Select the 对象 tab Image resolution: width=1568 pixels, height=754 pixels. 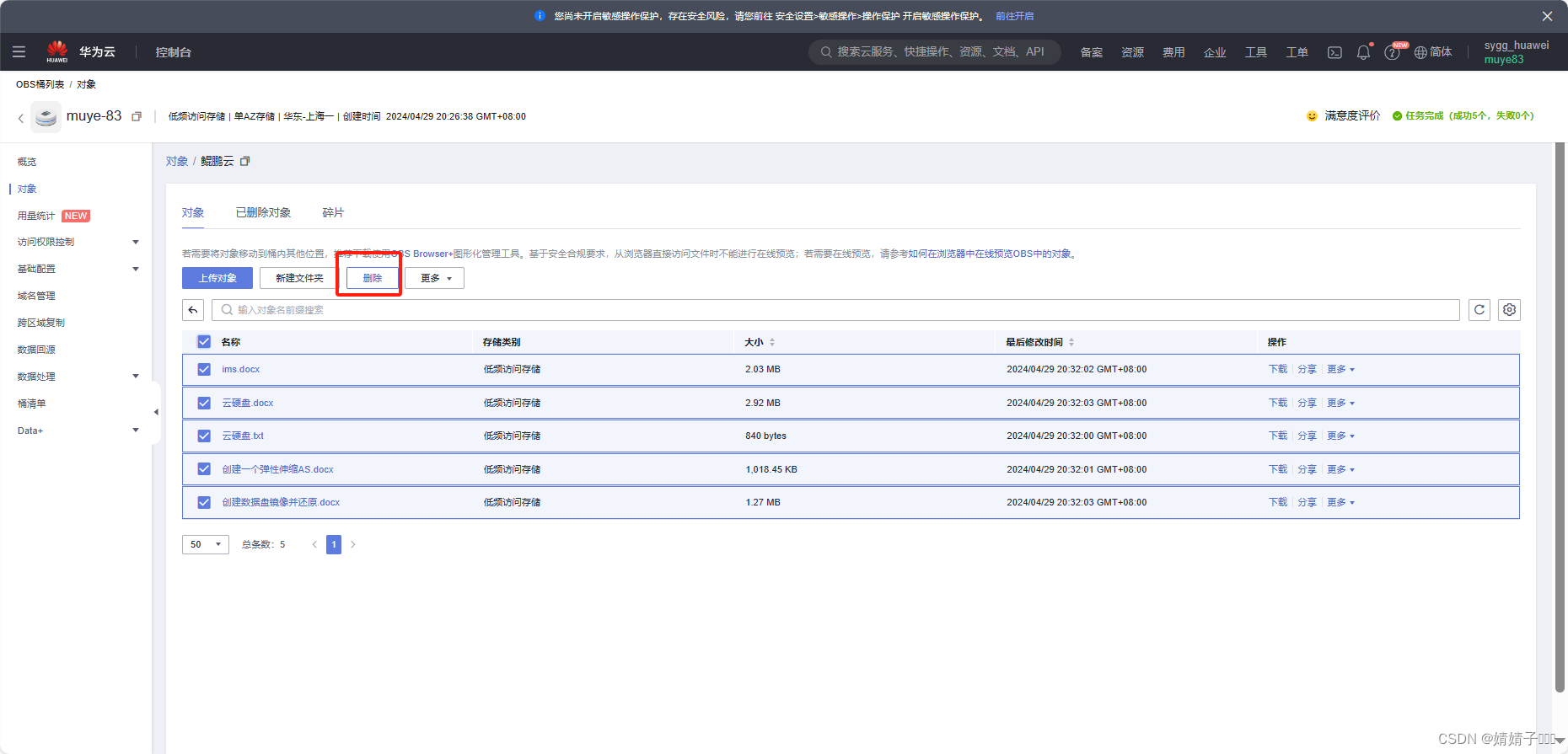click(193, 212)
